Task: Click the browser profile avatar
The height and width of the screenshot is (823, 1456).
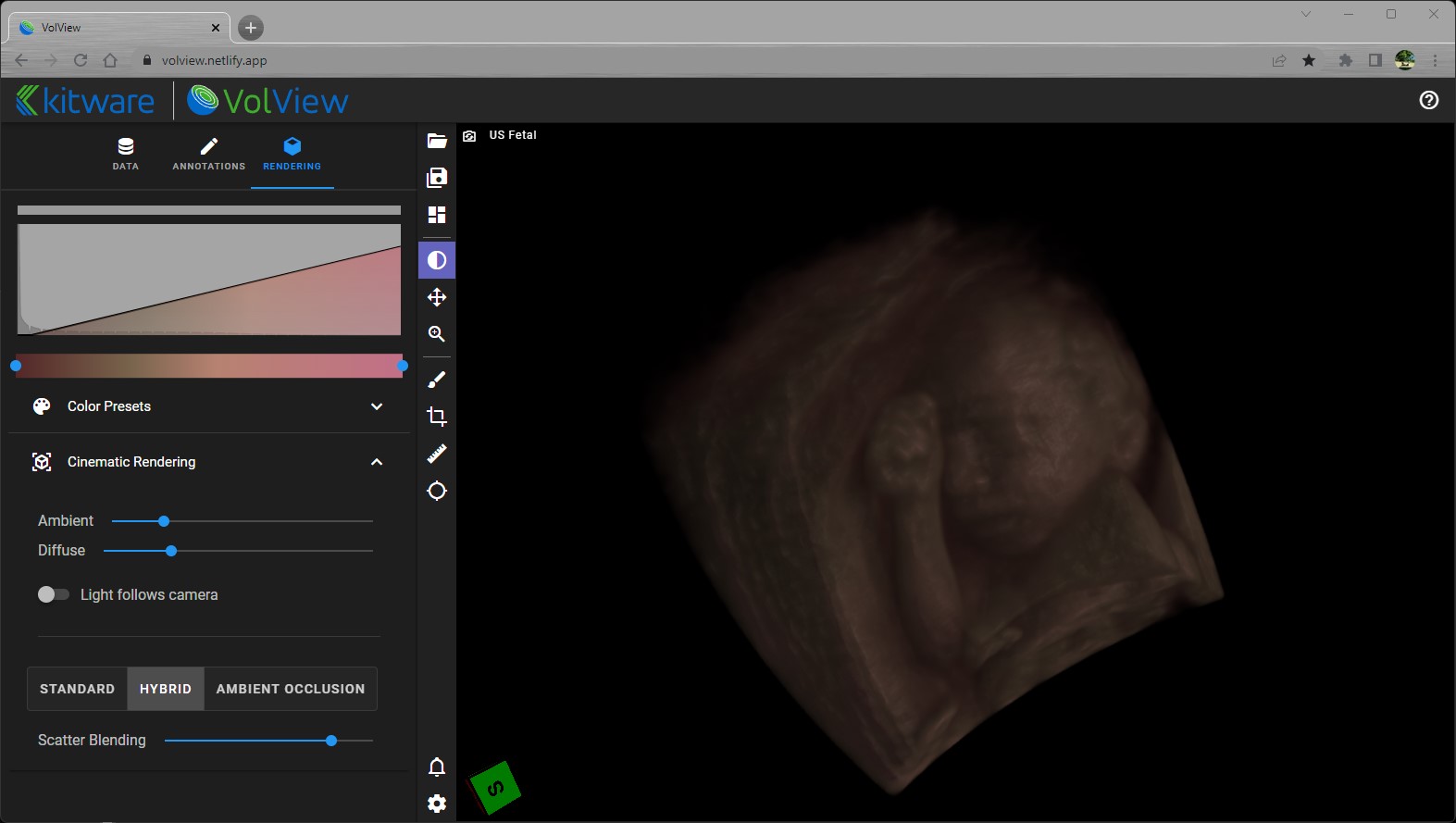Action: 1405,60
